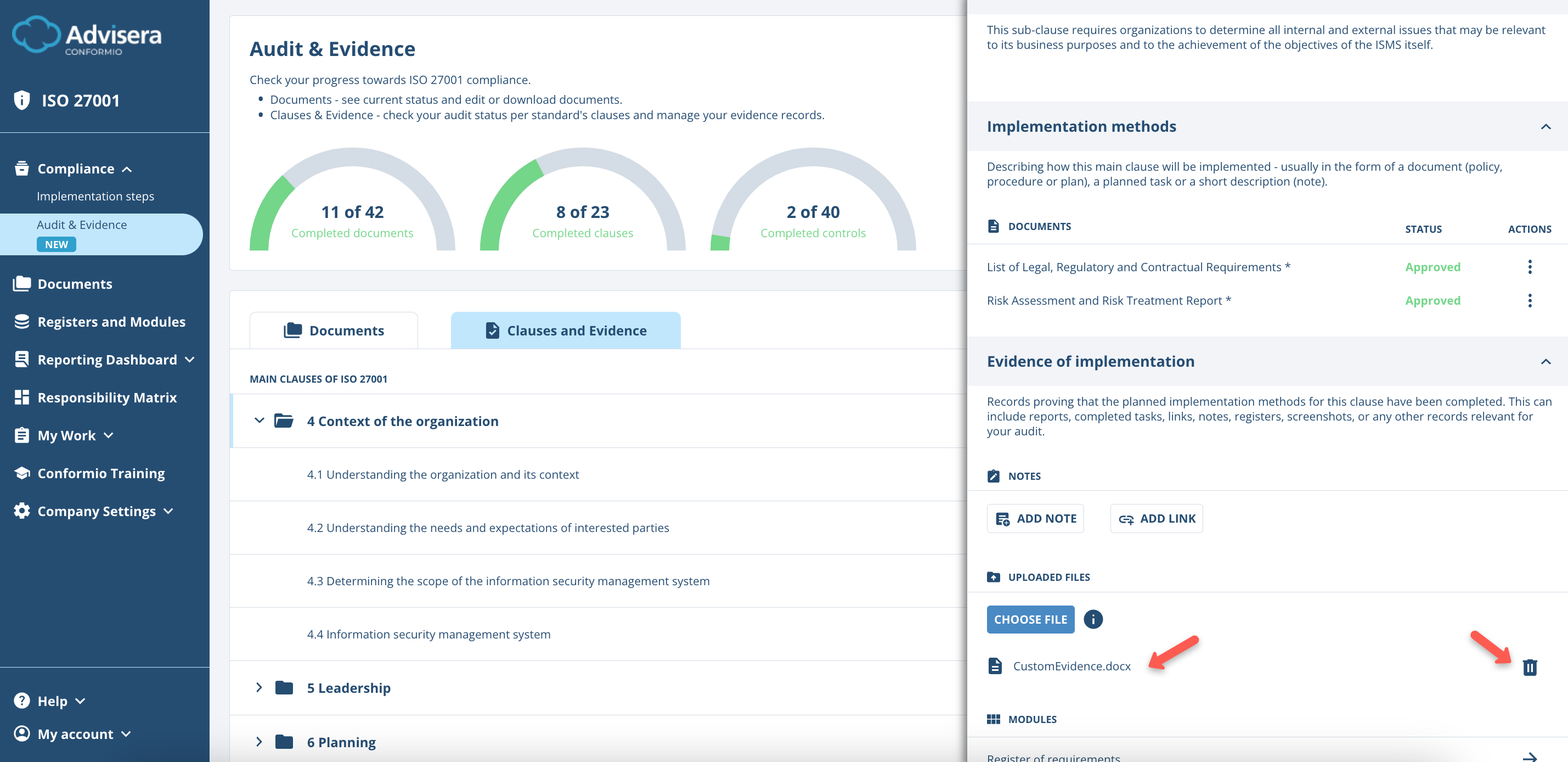Switch to the Documents tab
1568x762 pixels.
334,330
